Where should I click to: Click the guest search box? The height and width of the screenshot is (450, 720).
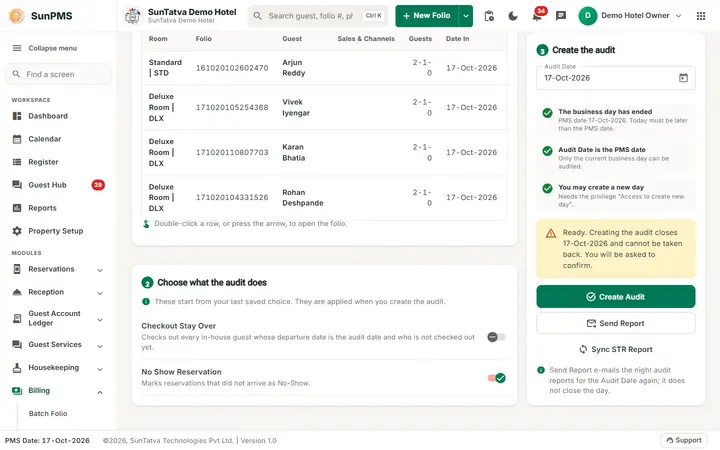(x=318, y=16)
